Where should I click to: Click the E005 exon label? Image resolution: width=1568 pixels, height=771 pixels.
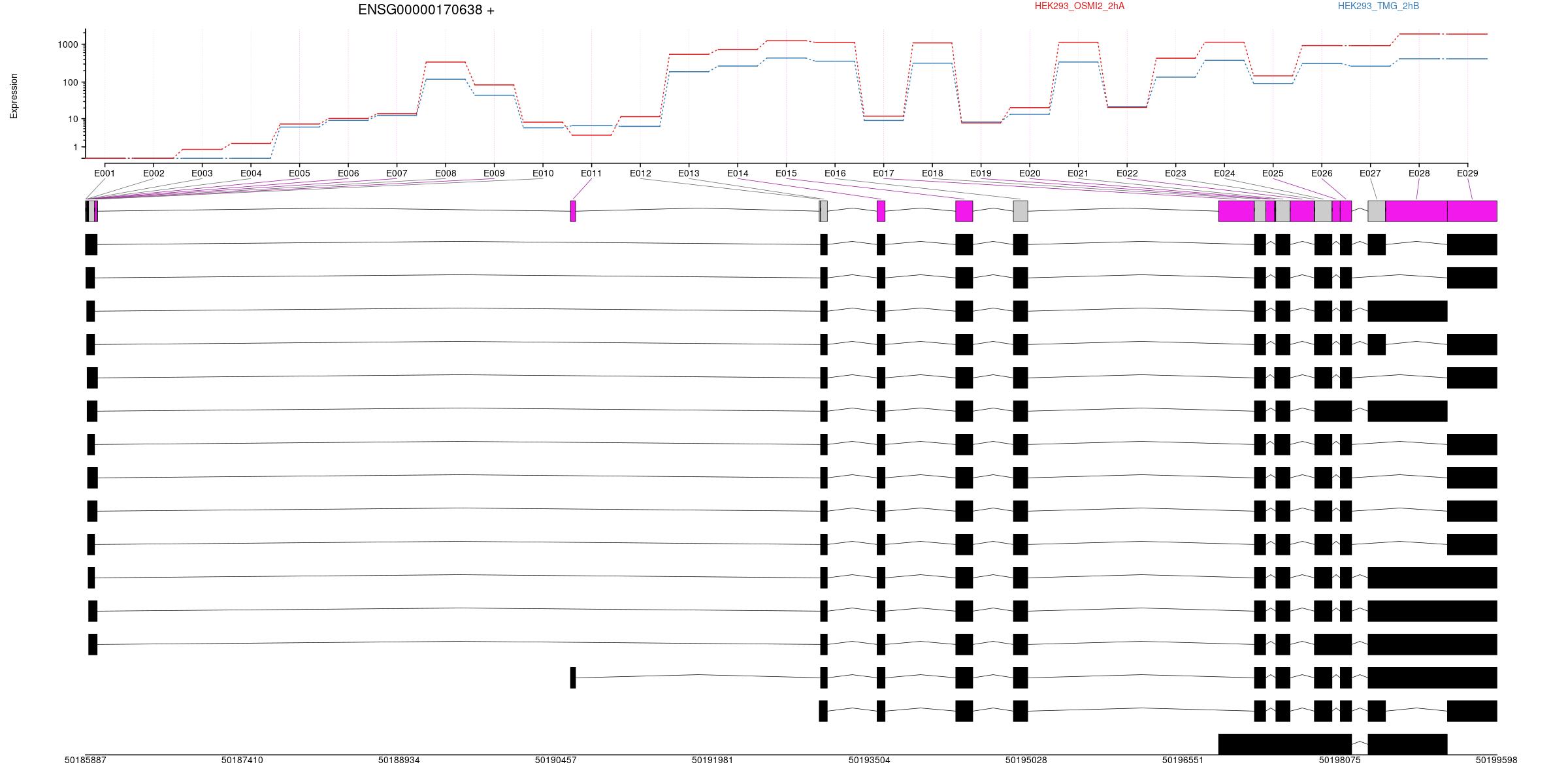(x=299, y=173)
